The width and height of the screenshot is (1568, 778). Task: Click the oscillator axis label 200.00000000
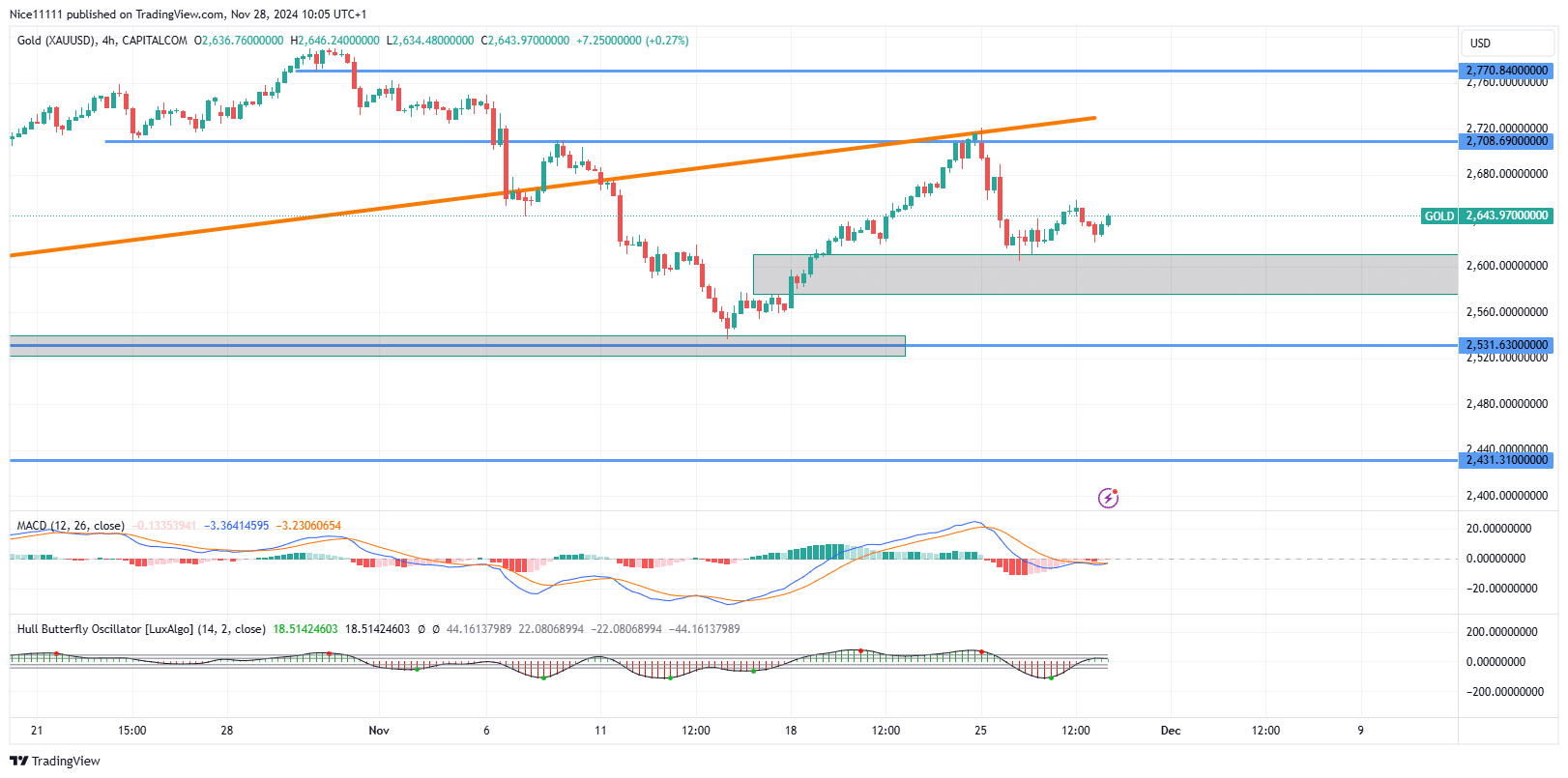coord(1501,632)
